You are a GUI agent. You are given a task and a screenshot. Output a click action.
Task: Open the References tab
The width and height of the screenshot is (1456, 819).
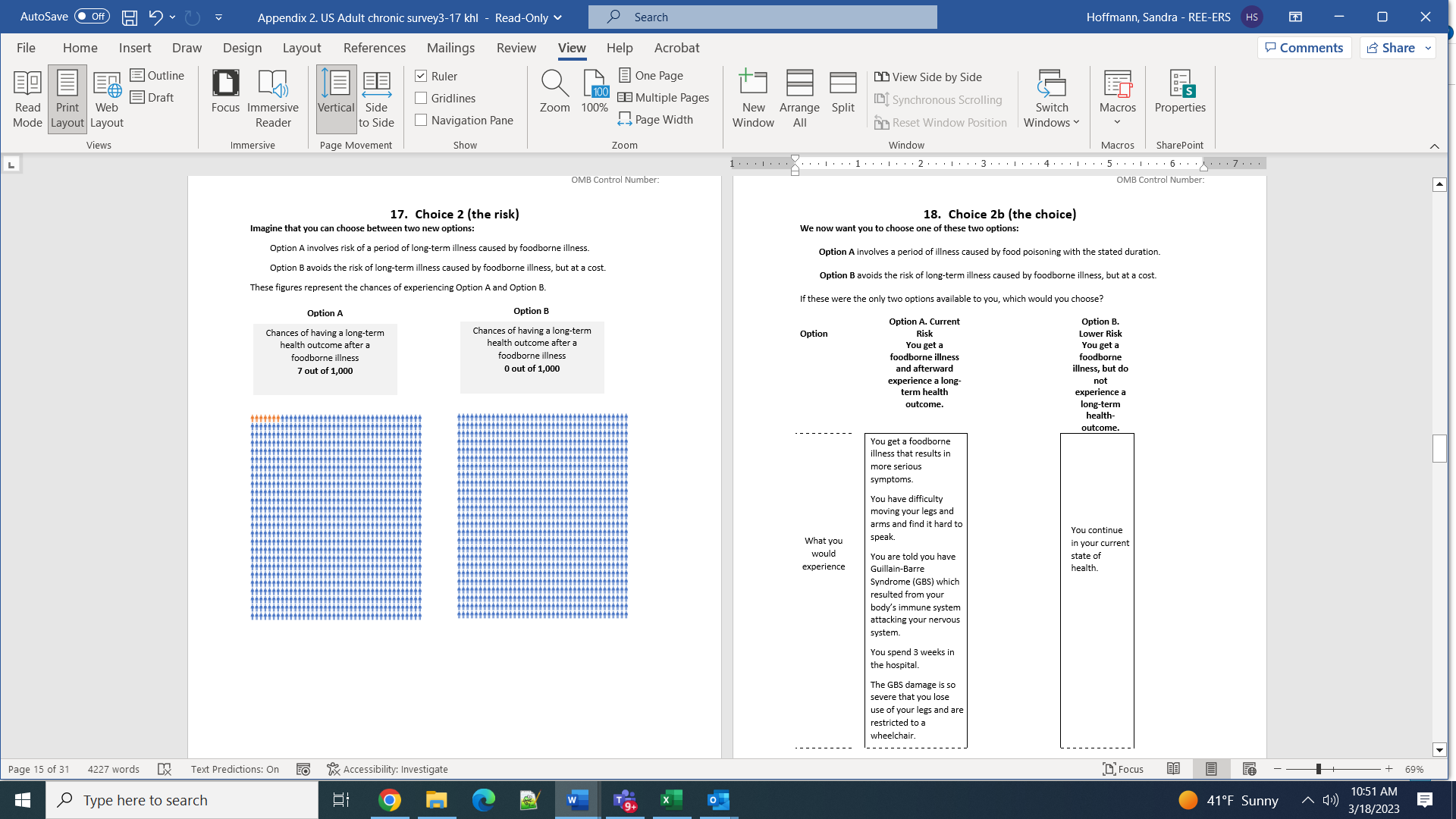click(x=374, y=48)
